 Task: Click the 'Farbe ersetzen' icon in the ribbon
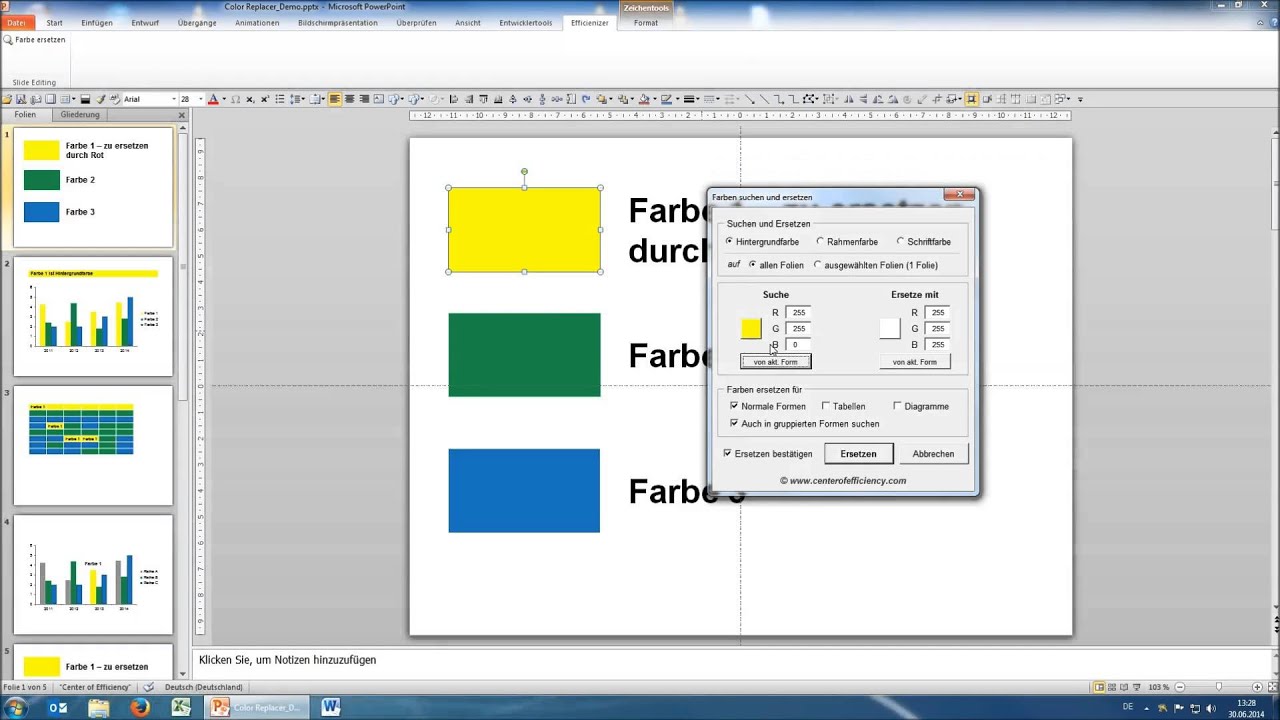click(8, 40)
